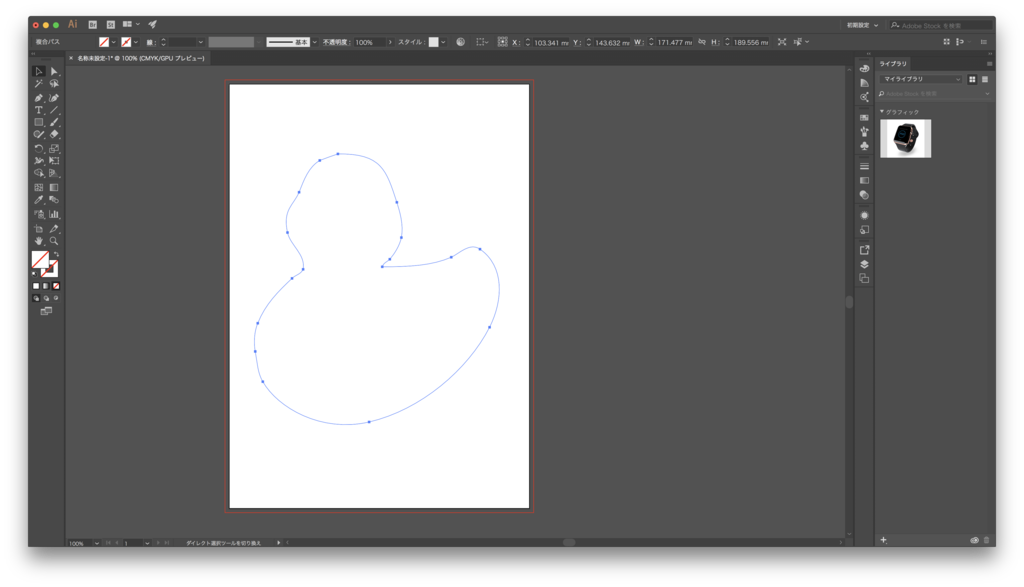1024x587 pixels.
Task: Enable Draw Inside mode
Action: point(56,298)
